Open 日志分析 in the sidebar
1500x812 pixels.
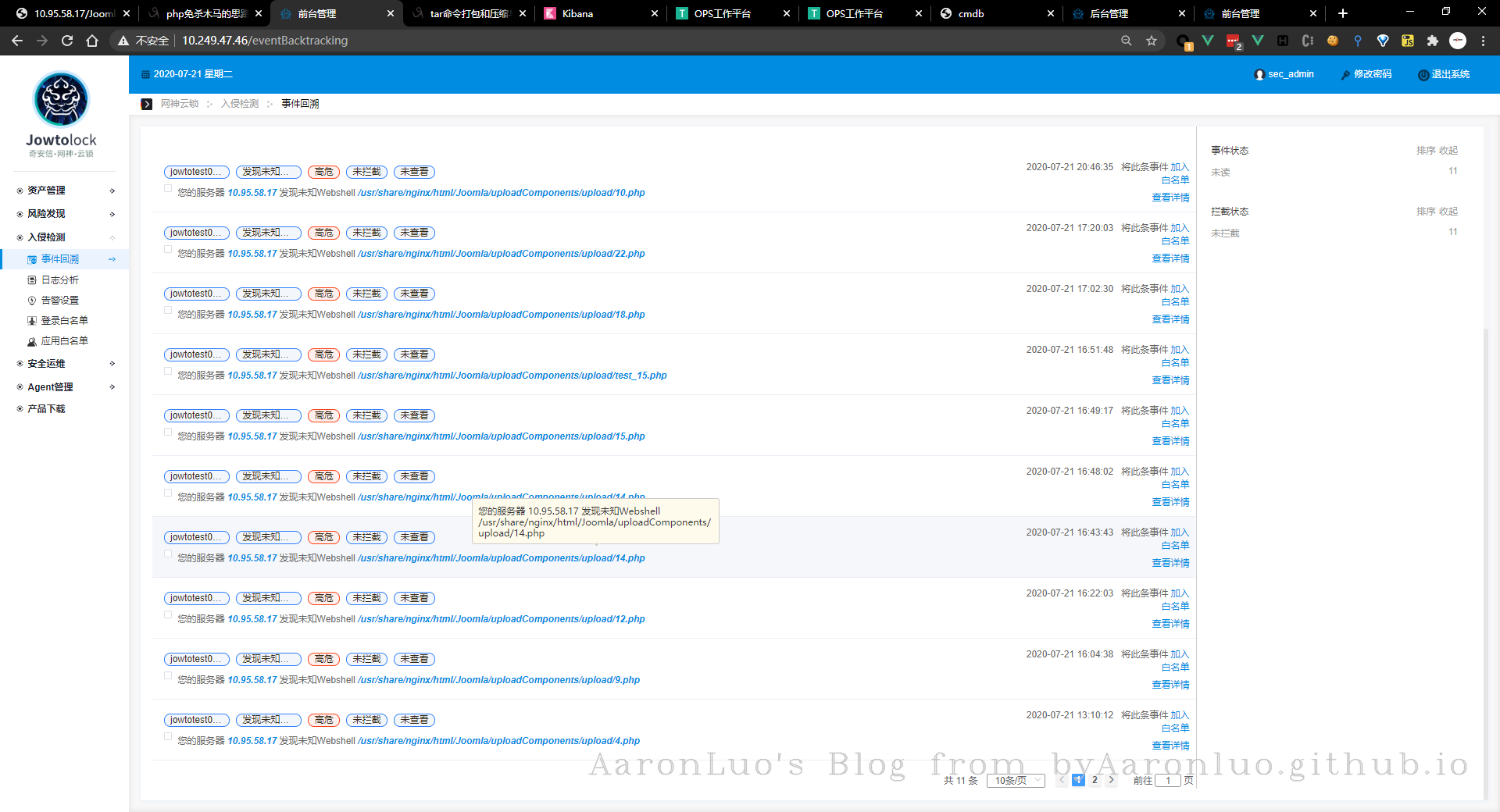[x=59, y=280]
